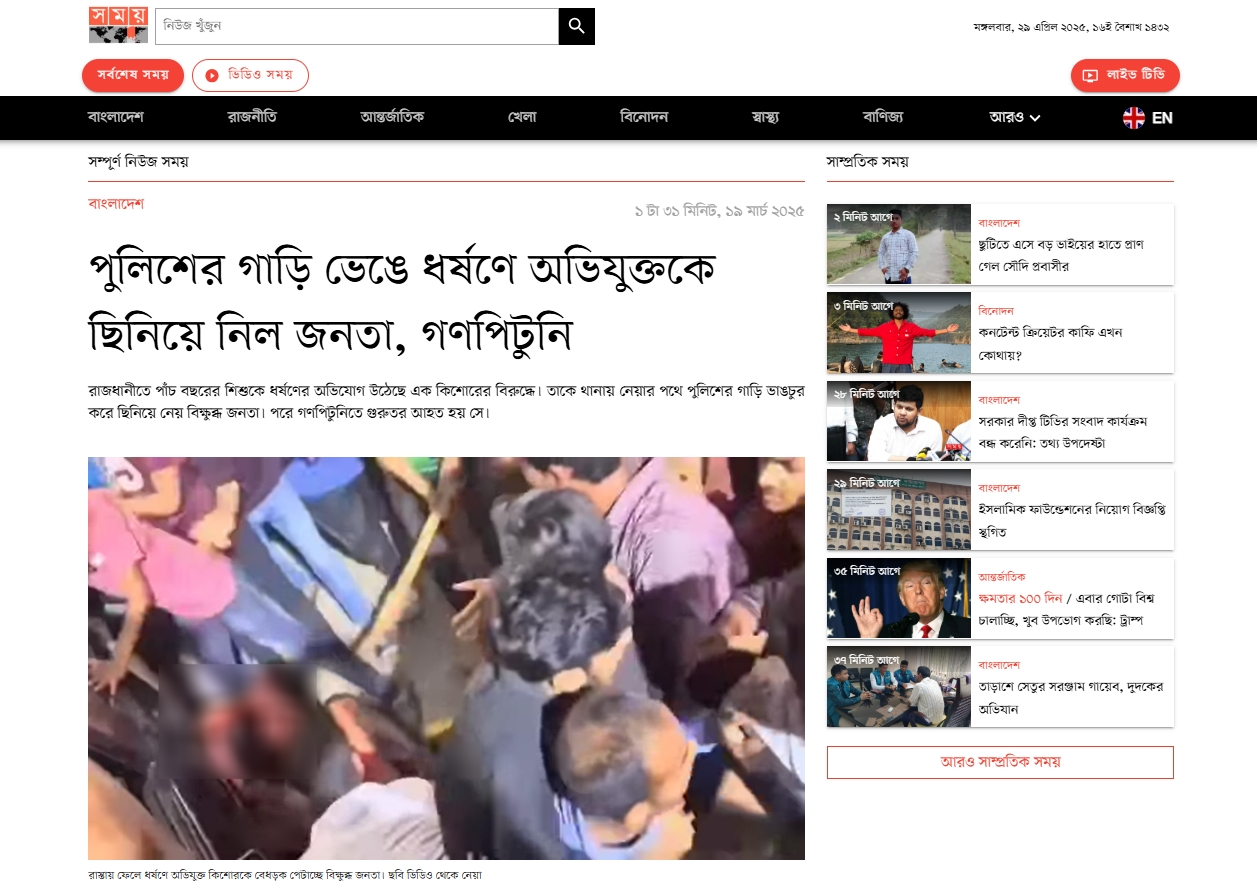Open the খেলা sports section
Image resolution: width=1257 pixels, height=892 pixels.
pyautogui.click(x=522, y=118)
